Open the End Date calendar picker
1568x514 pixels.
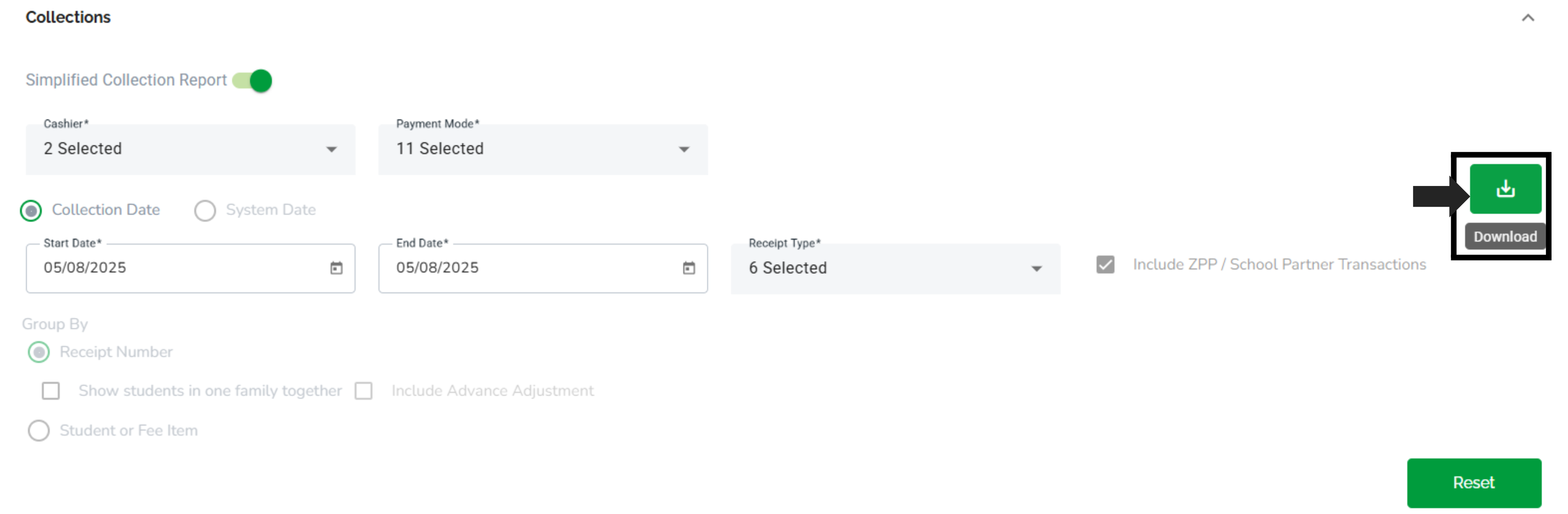(688, 268)
